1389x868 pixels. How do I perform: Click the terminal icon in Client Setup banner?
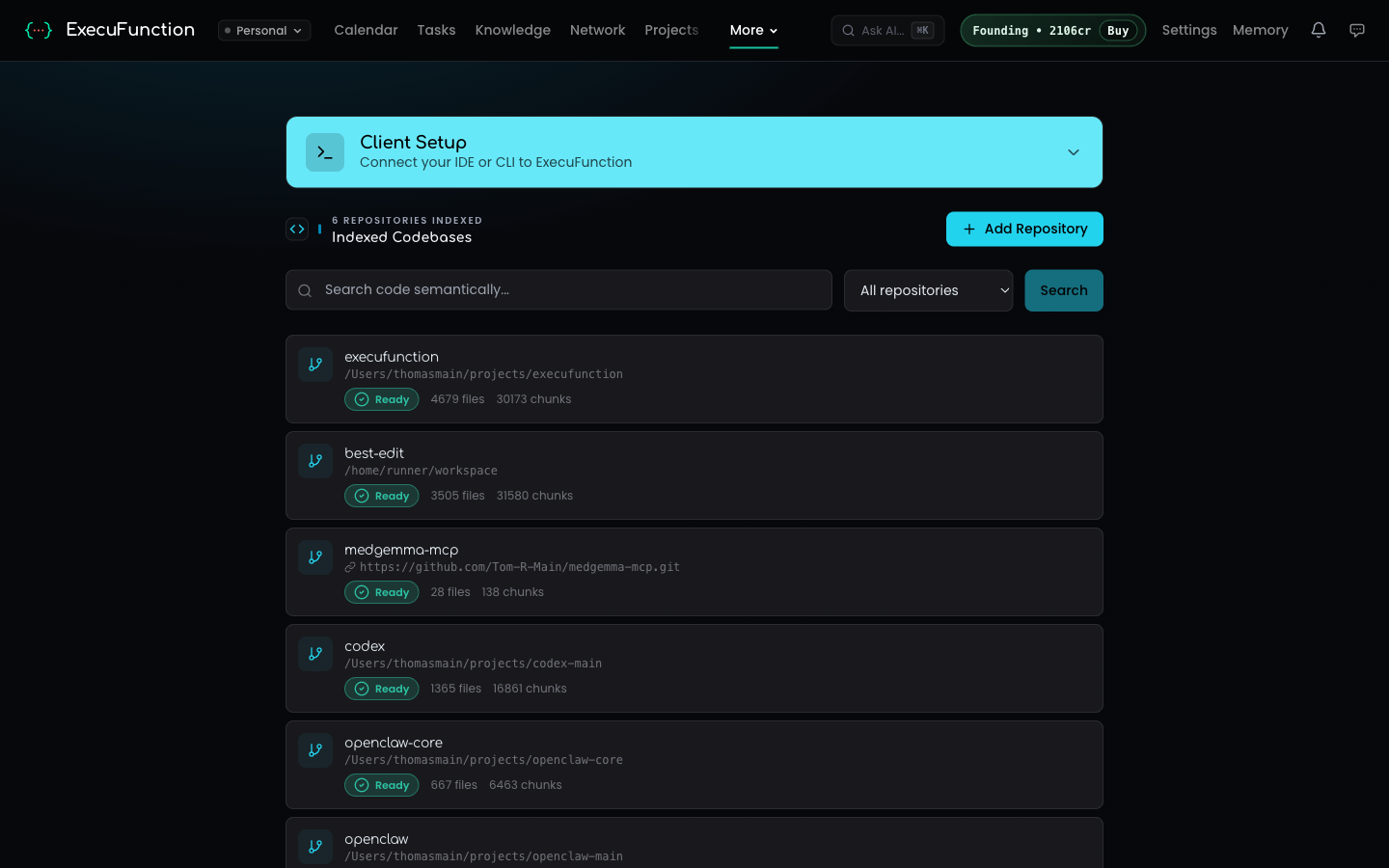pos(325,151)
